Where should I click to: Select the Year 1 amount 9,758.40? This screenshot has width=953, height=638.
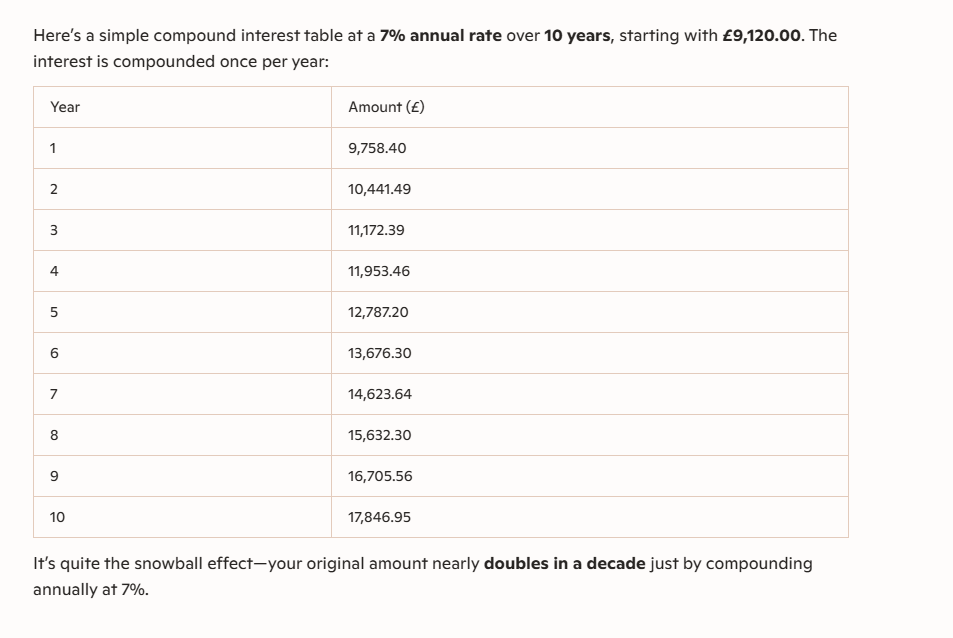[x=377, y=148]
